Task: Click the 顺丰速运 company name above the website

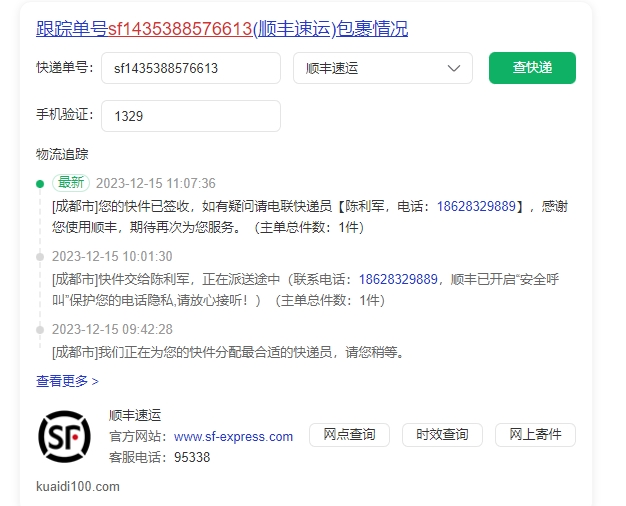Action: pyautogui.click(x=135, y=415)
